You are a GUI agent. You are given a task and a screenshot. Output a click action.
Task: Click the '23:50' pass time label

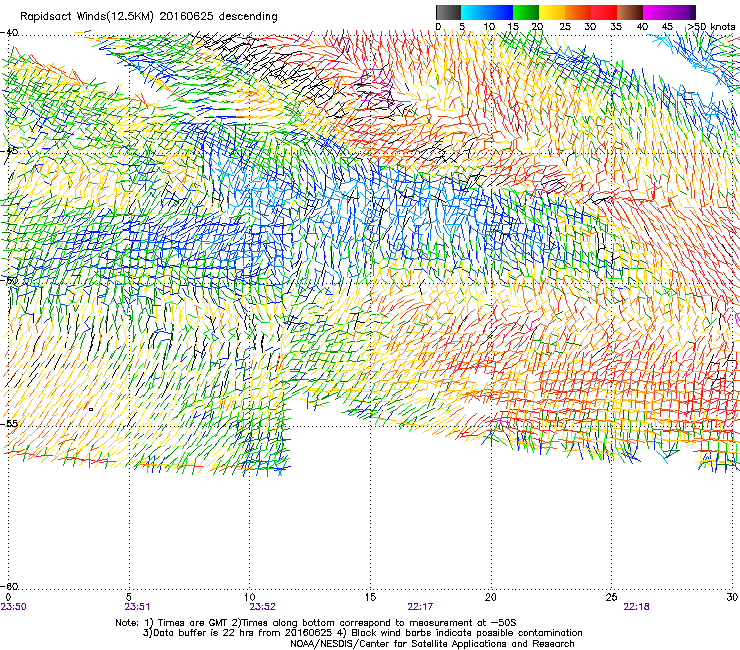click(x=14, y=607)
